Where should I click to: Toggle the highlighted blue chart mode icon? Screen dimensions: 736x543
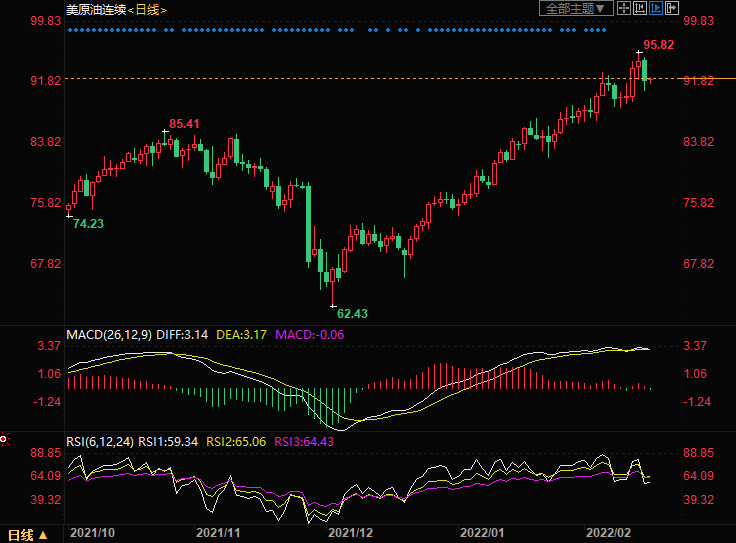click(656, 9)
